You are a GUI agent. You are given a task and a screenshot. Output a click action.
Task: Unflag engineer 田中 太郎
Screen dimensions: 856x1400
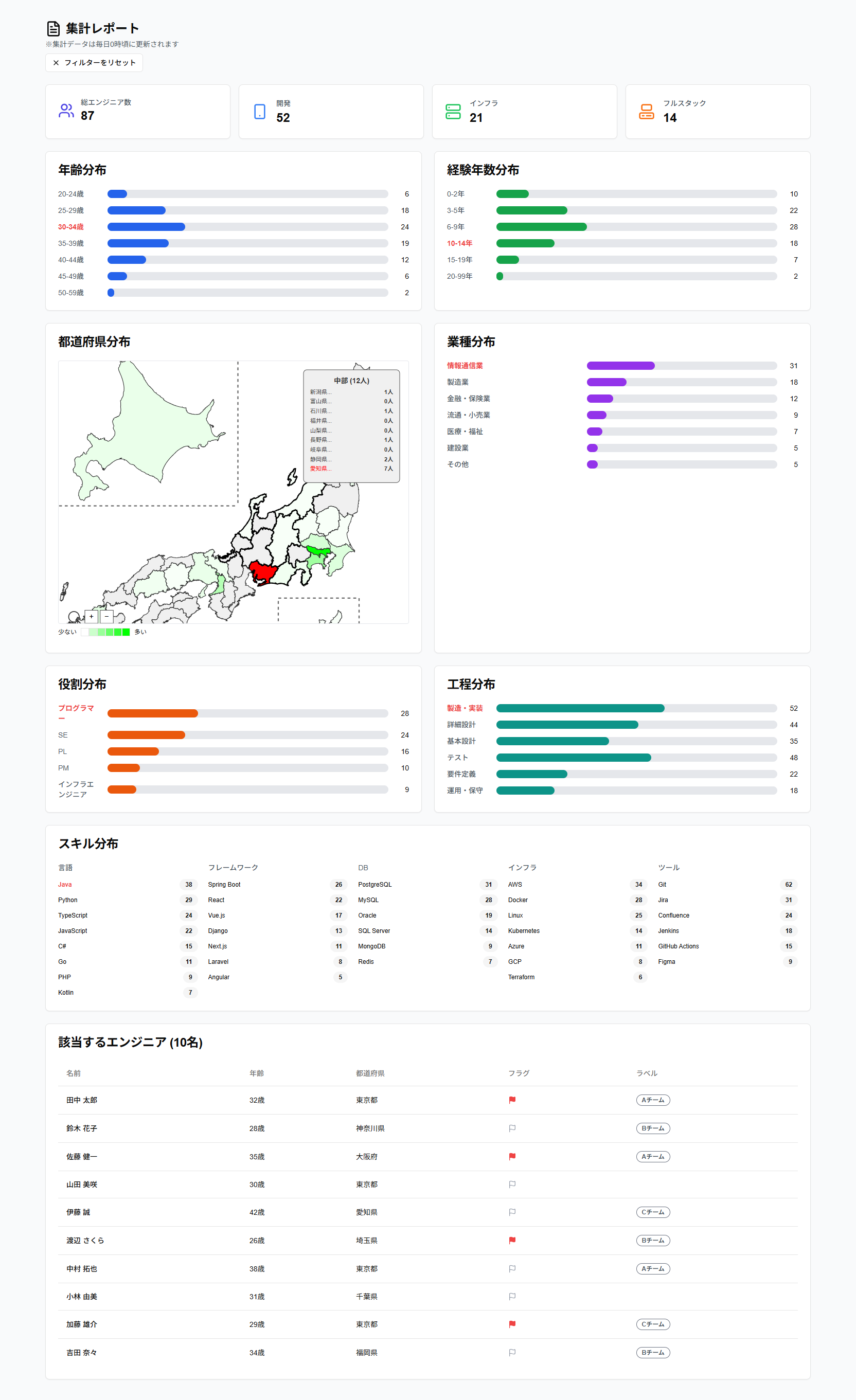[512, 1100]
